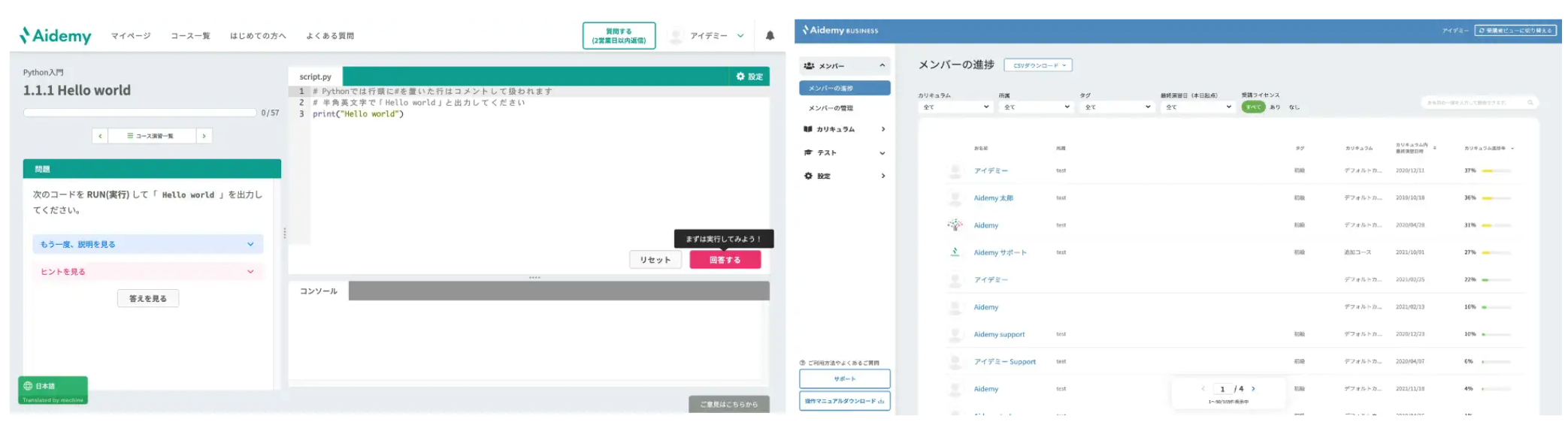Select メンバーの管理 in sidebar

[x=831, y=108]
